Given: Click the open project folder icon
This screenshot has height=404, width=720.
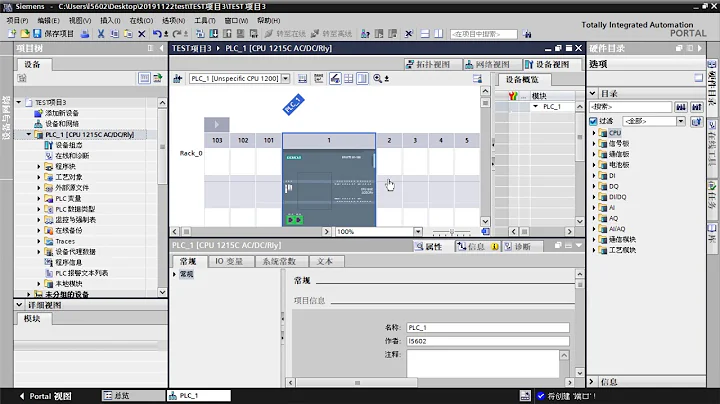Looking at the screenshot, I should click(x=25, y=34).
